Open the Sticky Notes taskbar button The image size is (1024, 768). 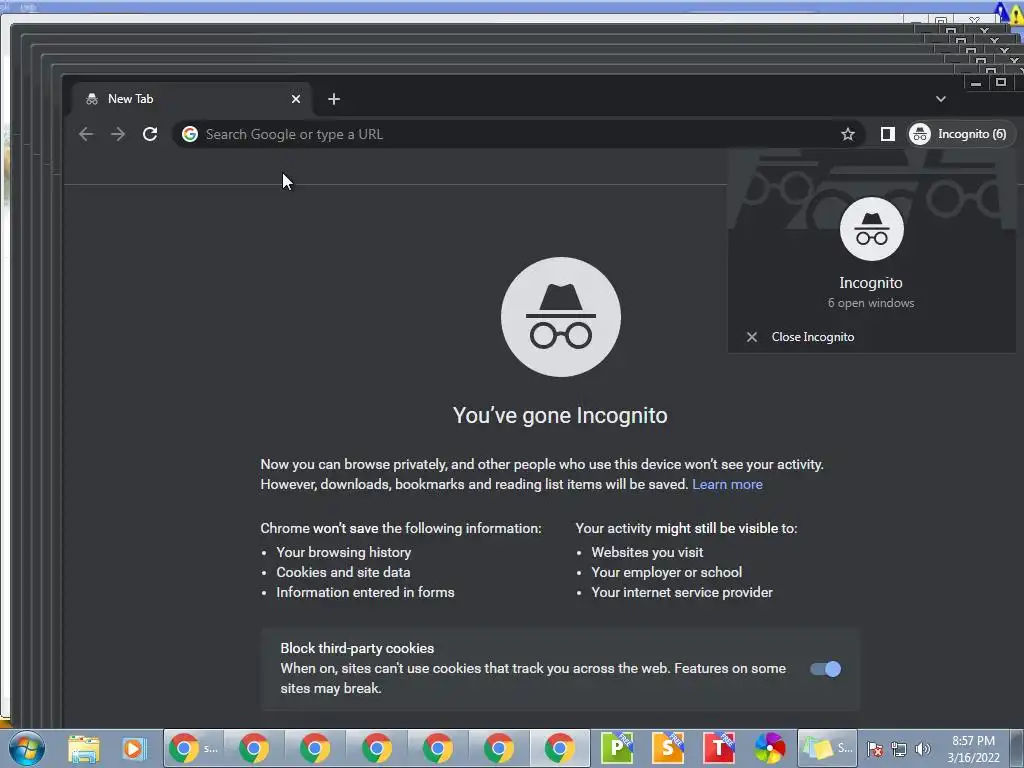tap(826, 748)
